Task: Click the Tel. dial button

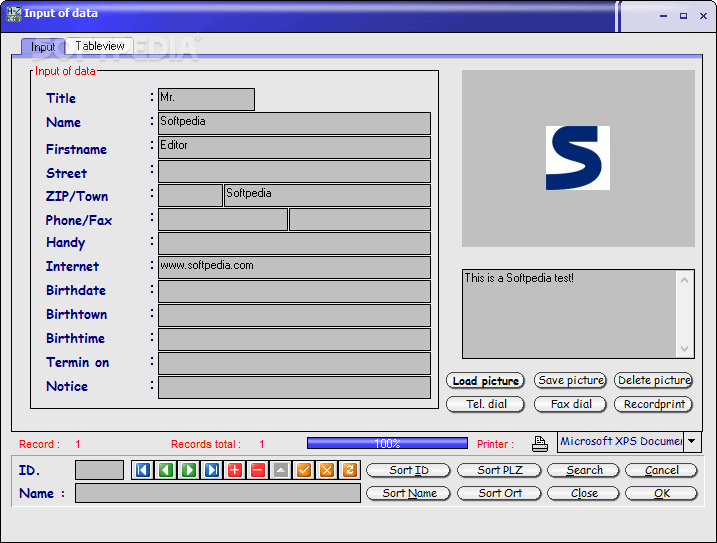Action: (x=485, y=404)
